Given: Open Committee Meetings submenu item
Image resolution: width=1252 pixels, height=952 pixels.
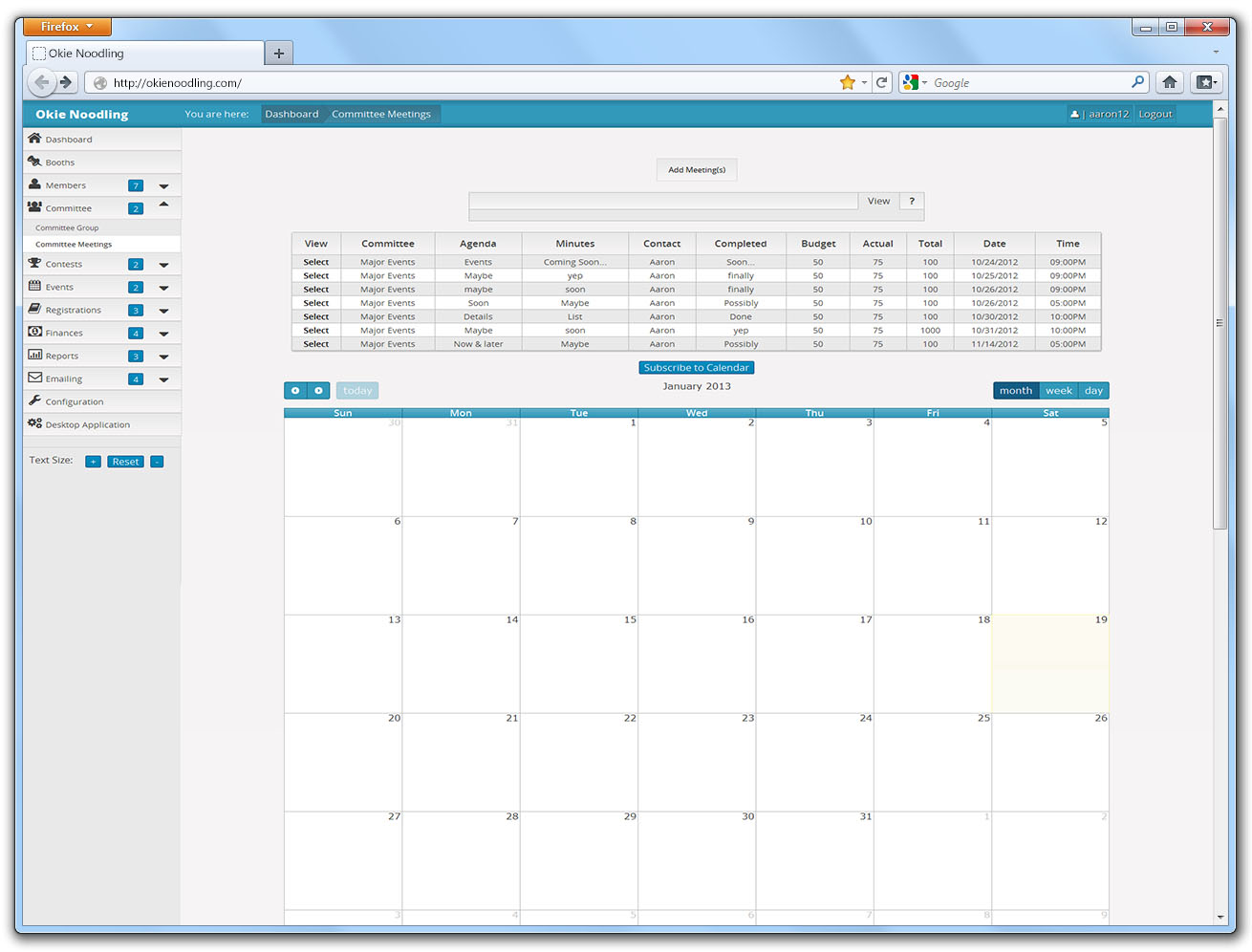Looking at the screenshot, I should point(74,244).
